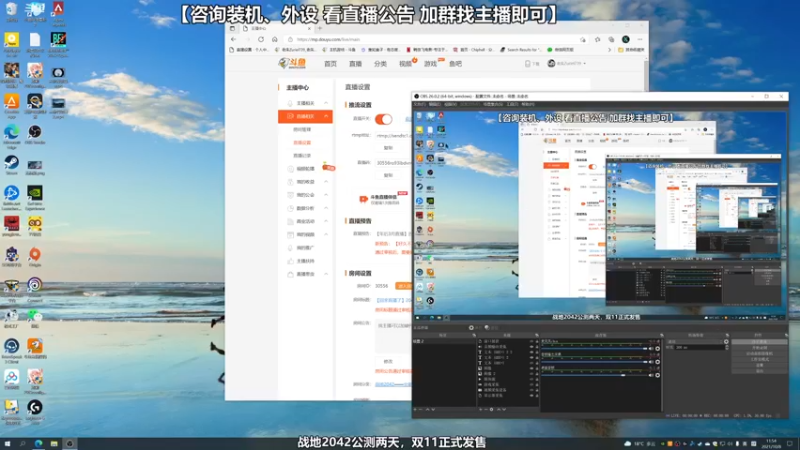Collapse the 直播相关 sidebar section
The height and width of the screenshot is (450, 800).
(x=326, y=116)
